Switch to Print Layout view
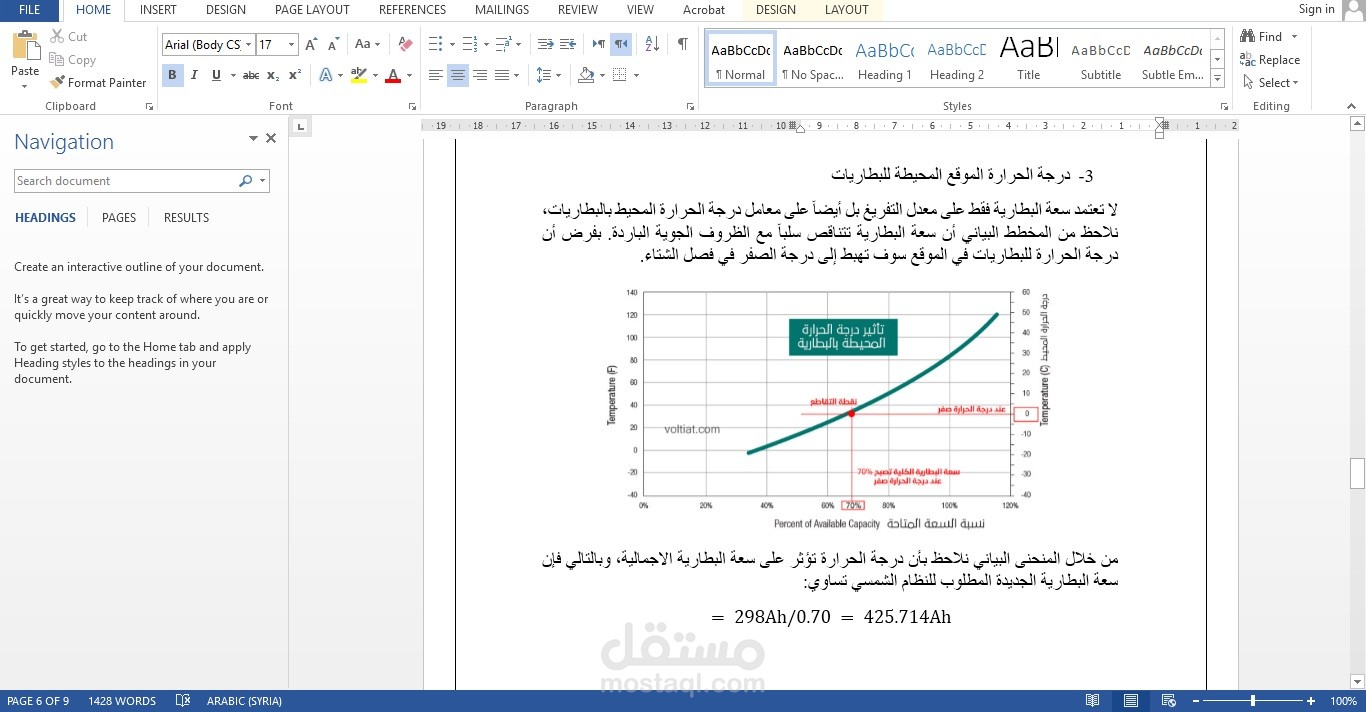The height and width of the screenshot is (712, 1366). pos(1131,701)
